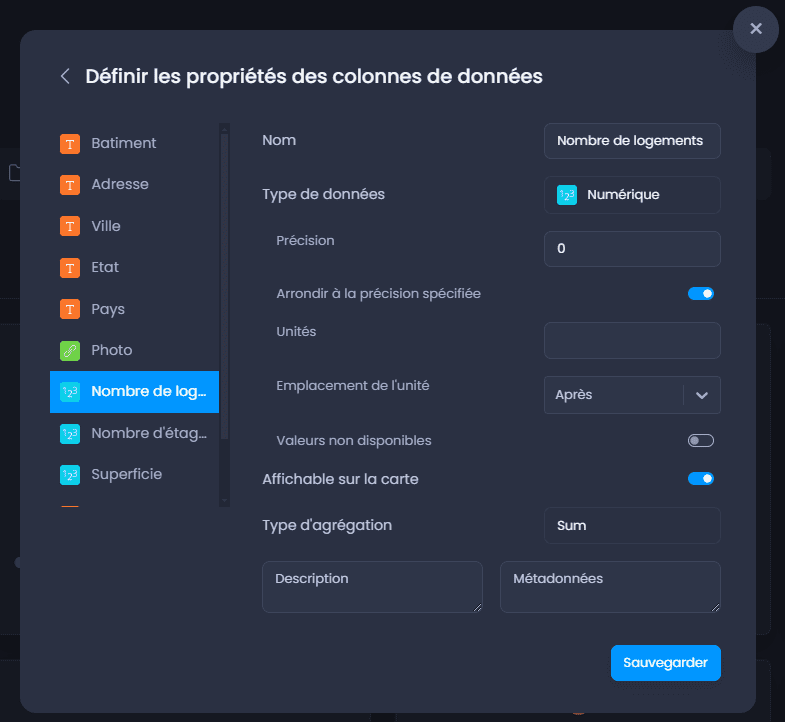This screenshot has height=722, width=785.
Task: Click the Description box resize handle
Action: [x=478, y=608]
